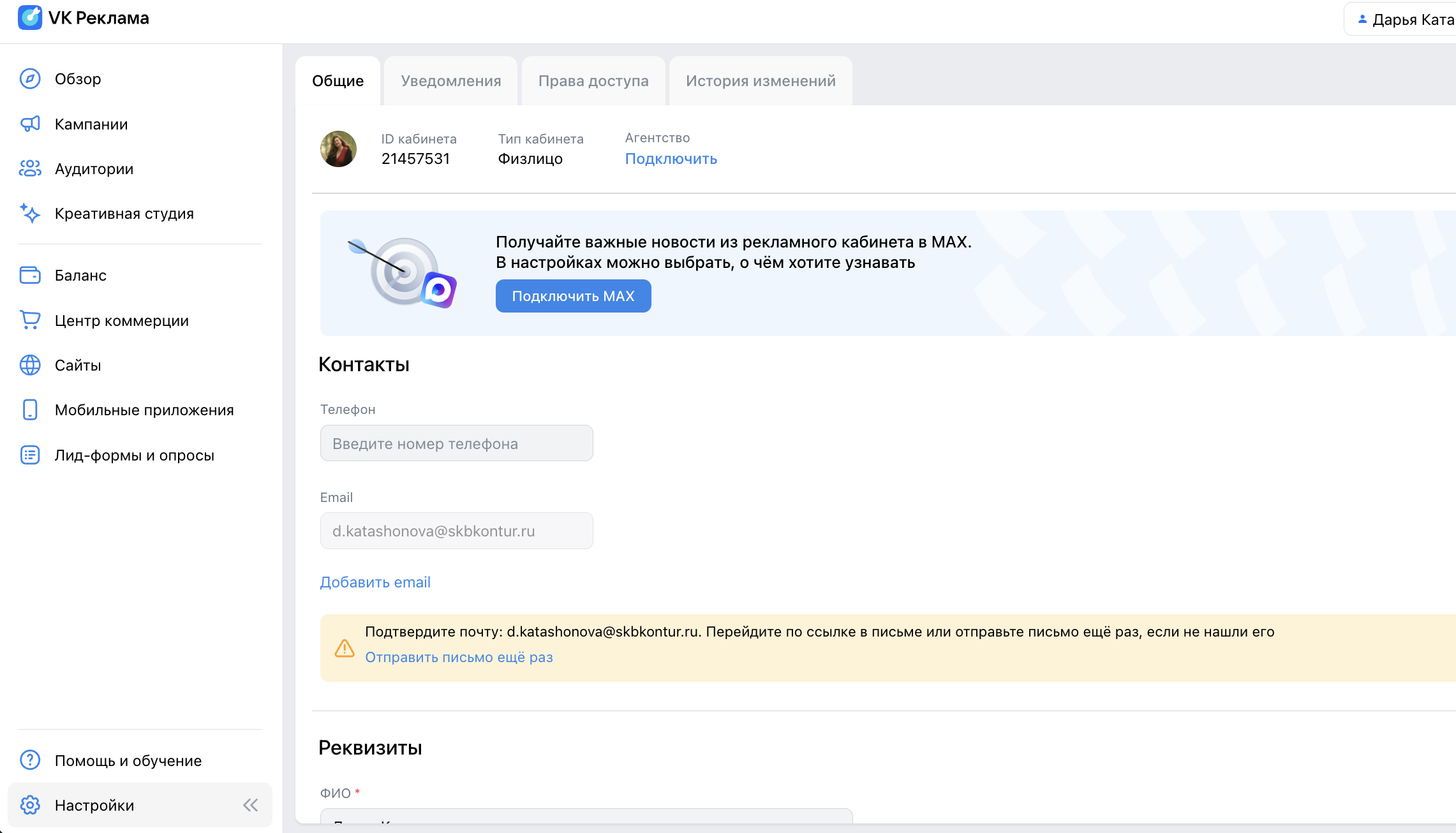Click the Баланс wallet icon

click(x=30, y=275)
